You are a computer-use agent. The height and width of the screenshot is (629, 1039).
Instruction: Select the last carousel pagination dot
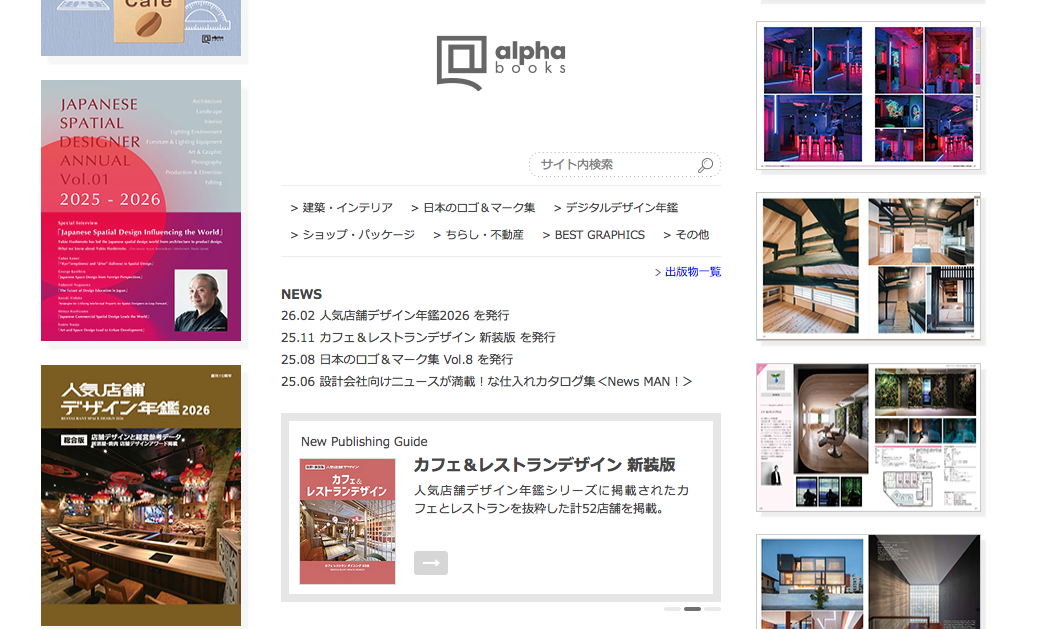[712, 607]
